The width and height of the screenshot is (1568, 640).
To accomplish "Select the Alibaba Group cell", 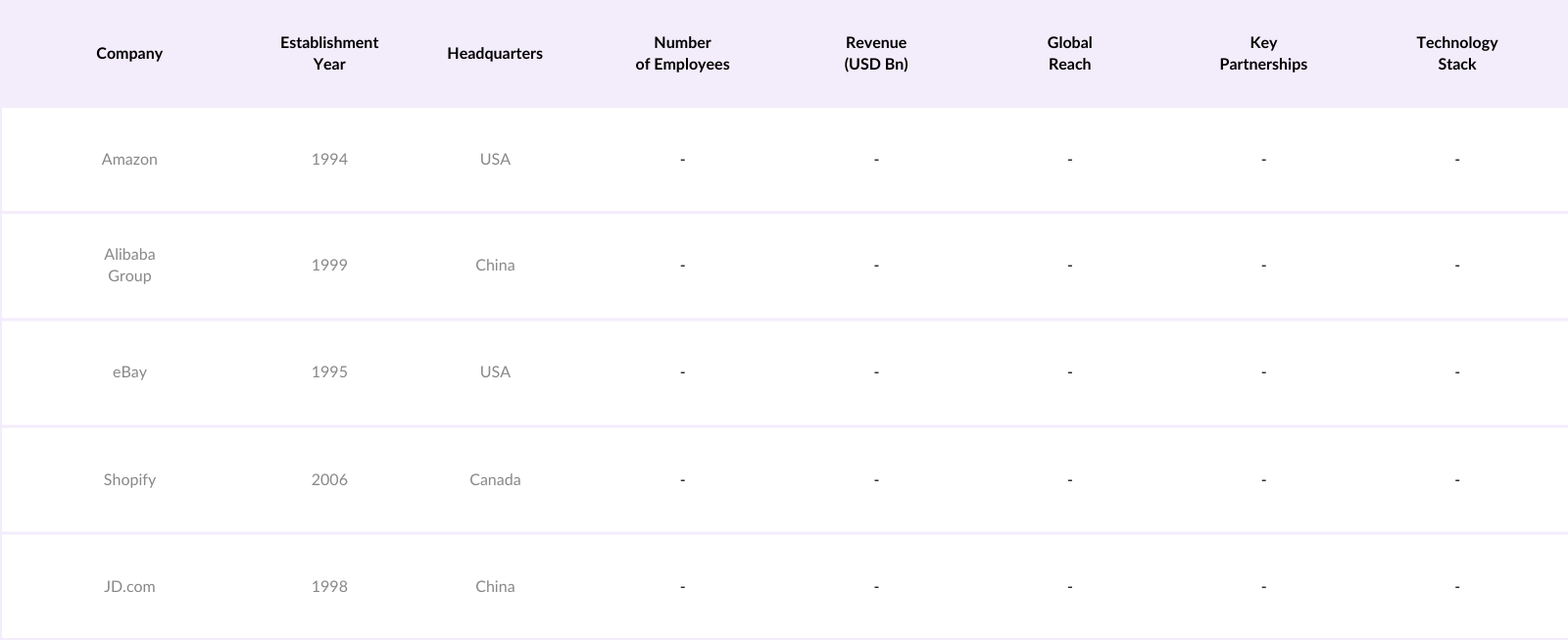I will click(x=129, y=265).
